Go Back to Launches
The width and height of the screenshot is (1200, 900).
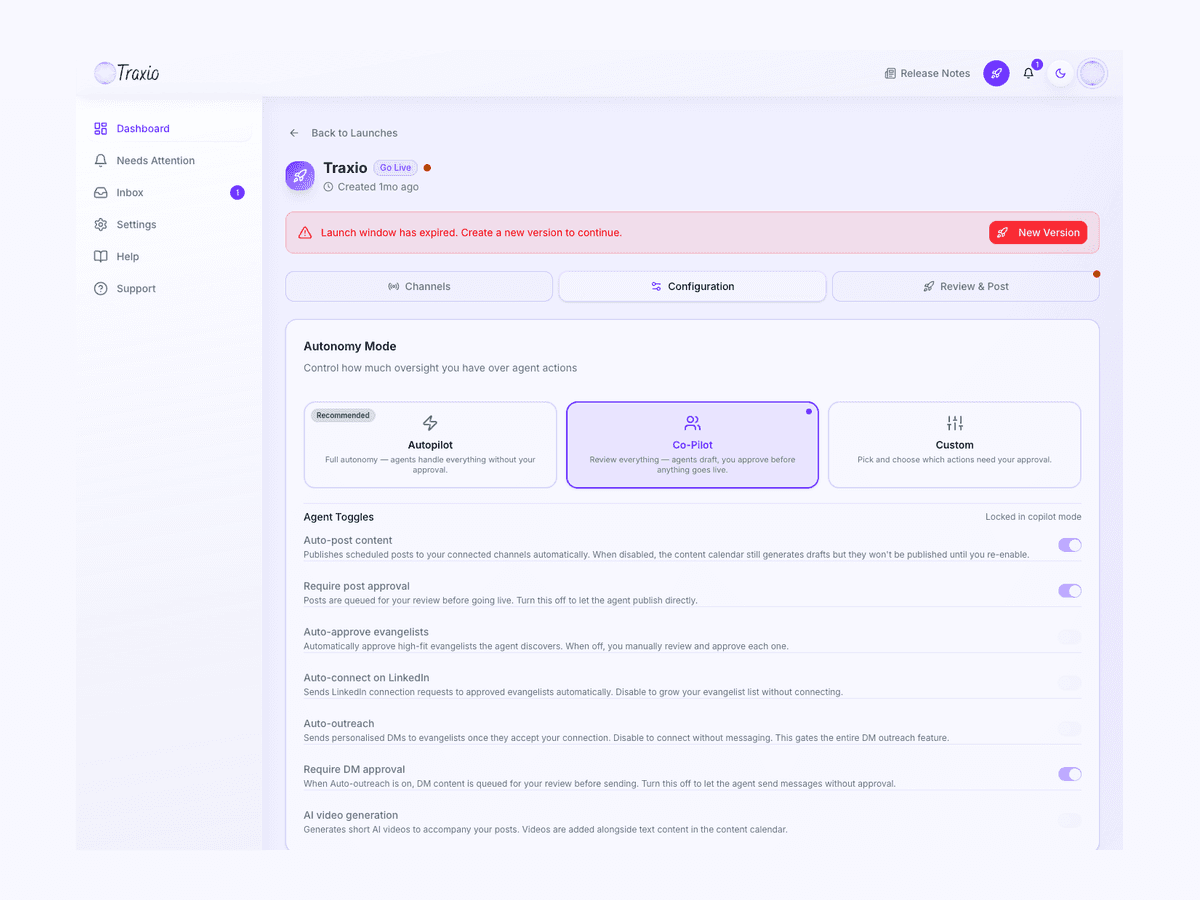tap(343, 133)
